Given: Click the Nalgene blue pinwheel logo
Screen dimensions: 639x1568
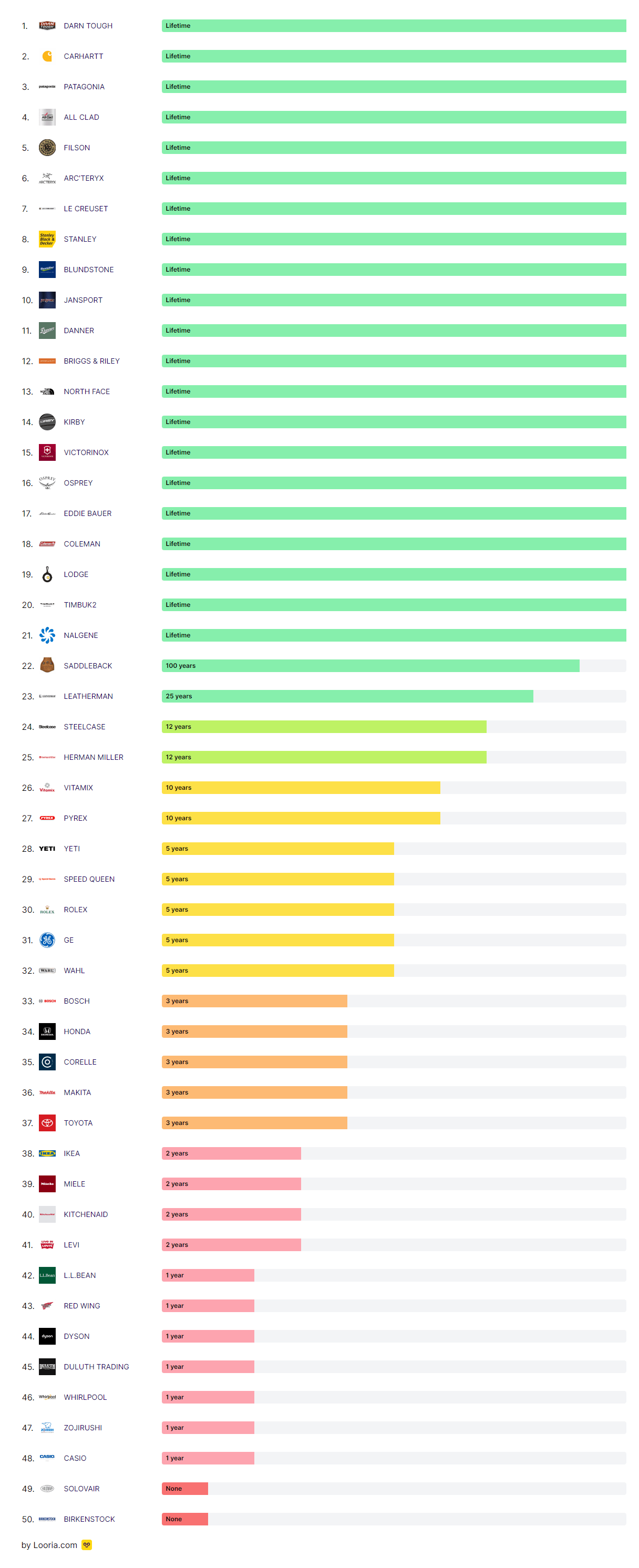Looking at the screenshot, I should coord(47,635).
